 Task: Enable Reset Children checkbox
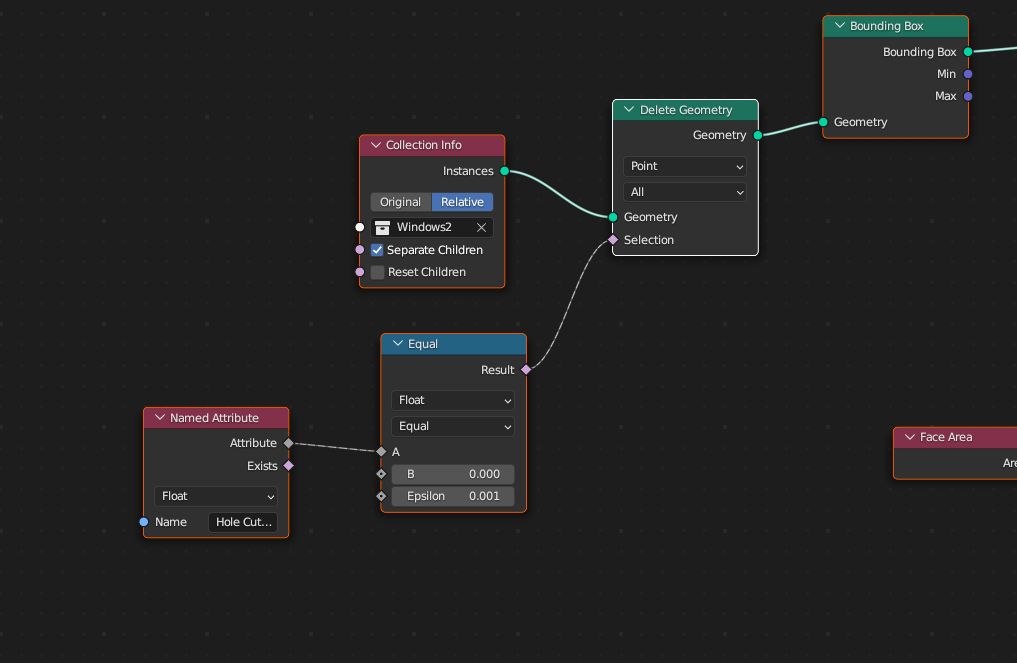click(x=377, y=272)
